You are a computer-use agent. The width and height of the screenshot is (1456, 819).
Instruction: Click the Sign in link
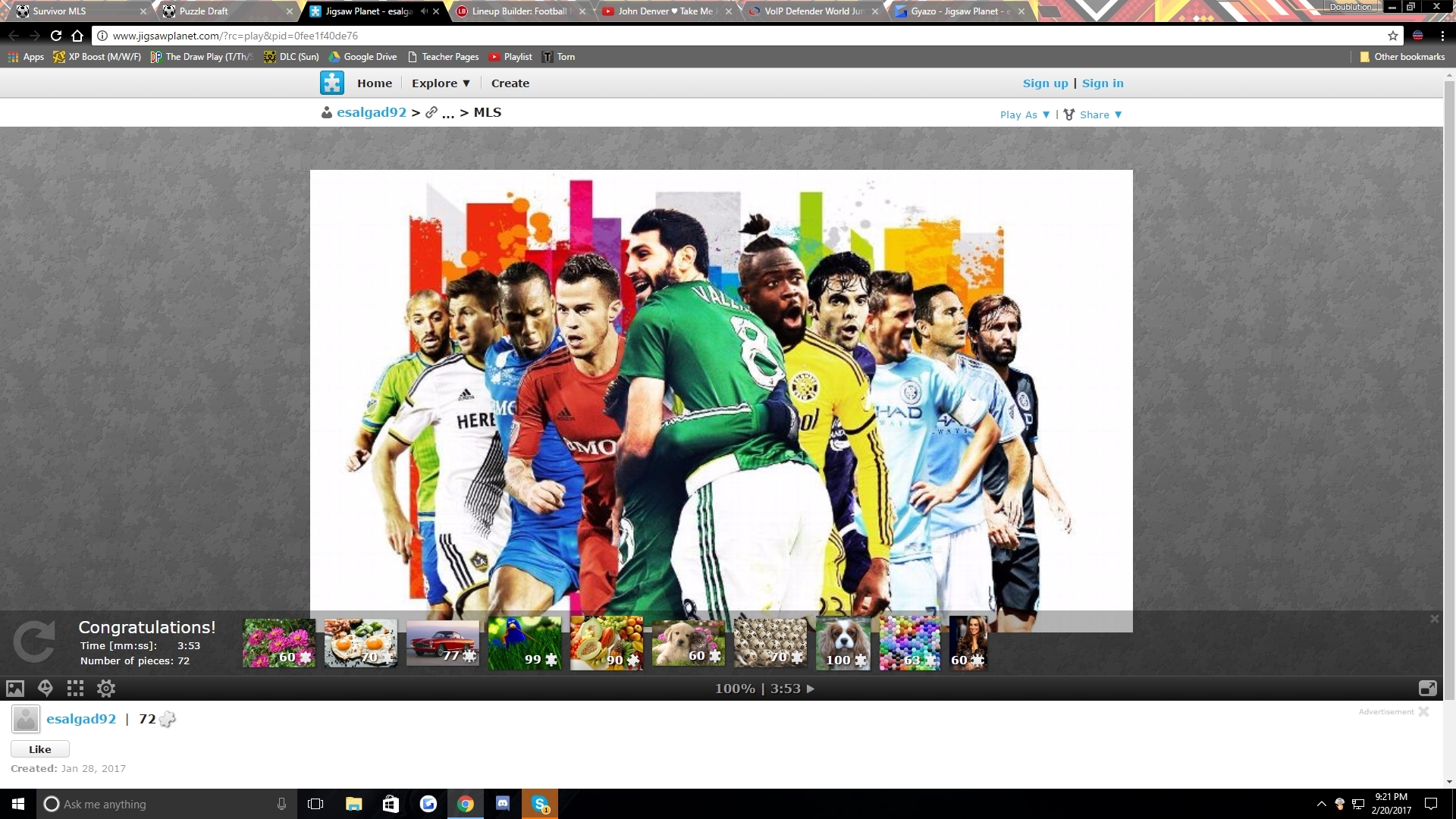[1103, 83]
